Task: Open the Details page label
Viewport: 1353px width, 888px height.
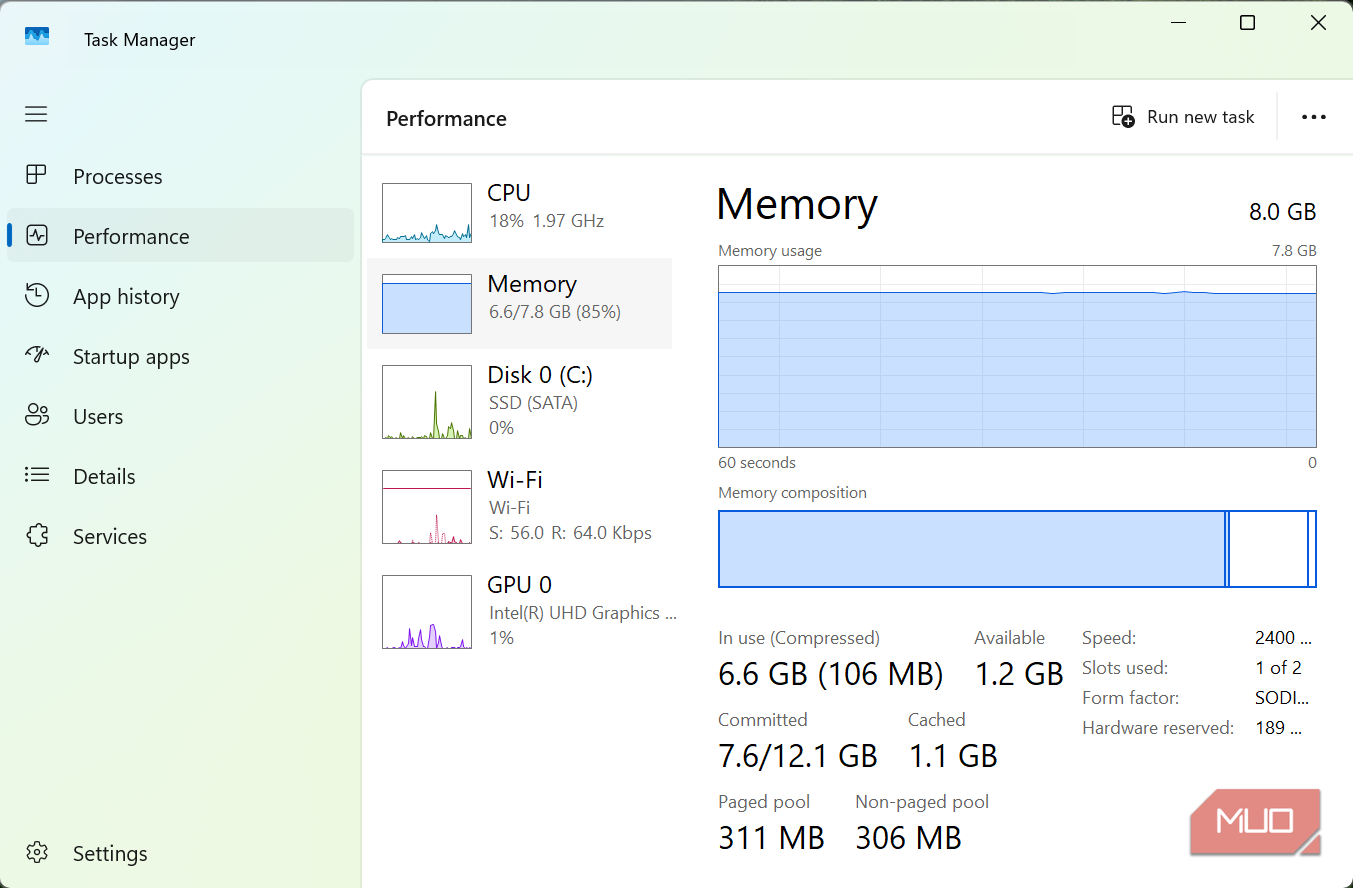Action: pyautogui.click(x=104, y=477)
